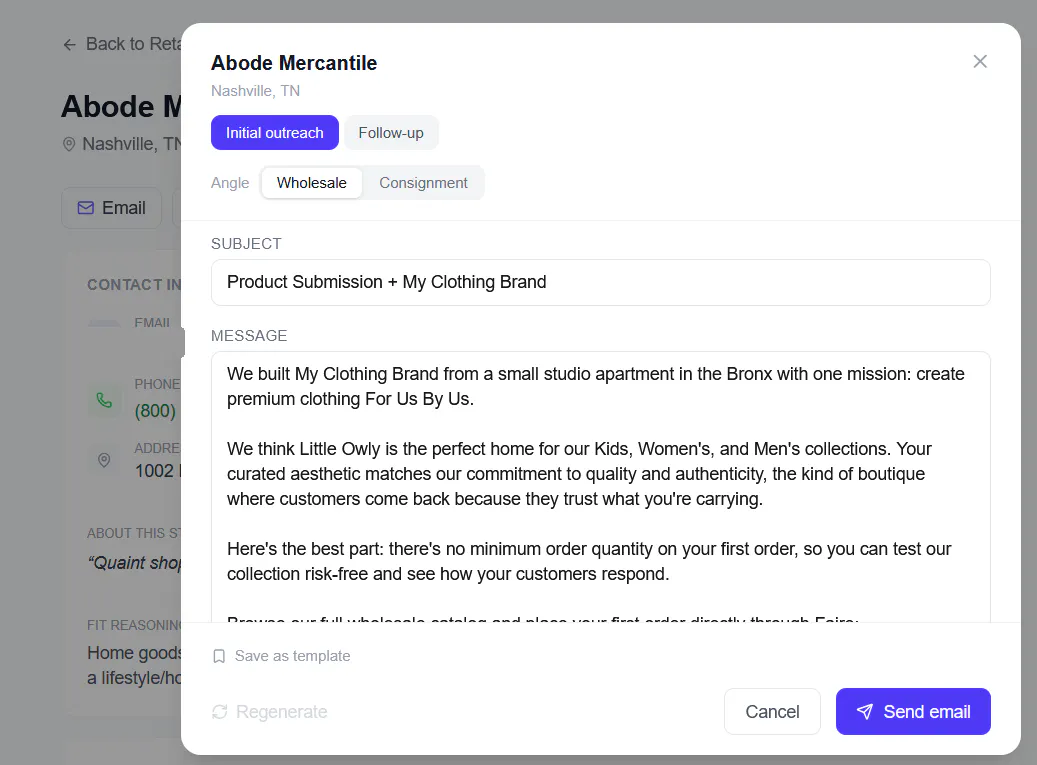The width and height of the screenshot is (1037, 765).
Task: Choose the Consignment angle option
Action: point(423,183)
